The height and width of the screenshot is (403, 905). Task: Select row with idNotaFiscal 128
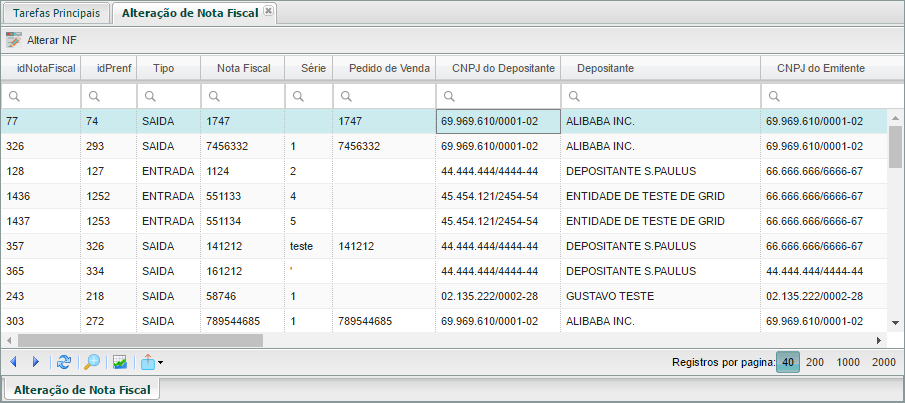444,171
